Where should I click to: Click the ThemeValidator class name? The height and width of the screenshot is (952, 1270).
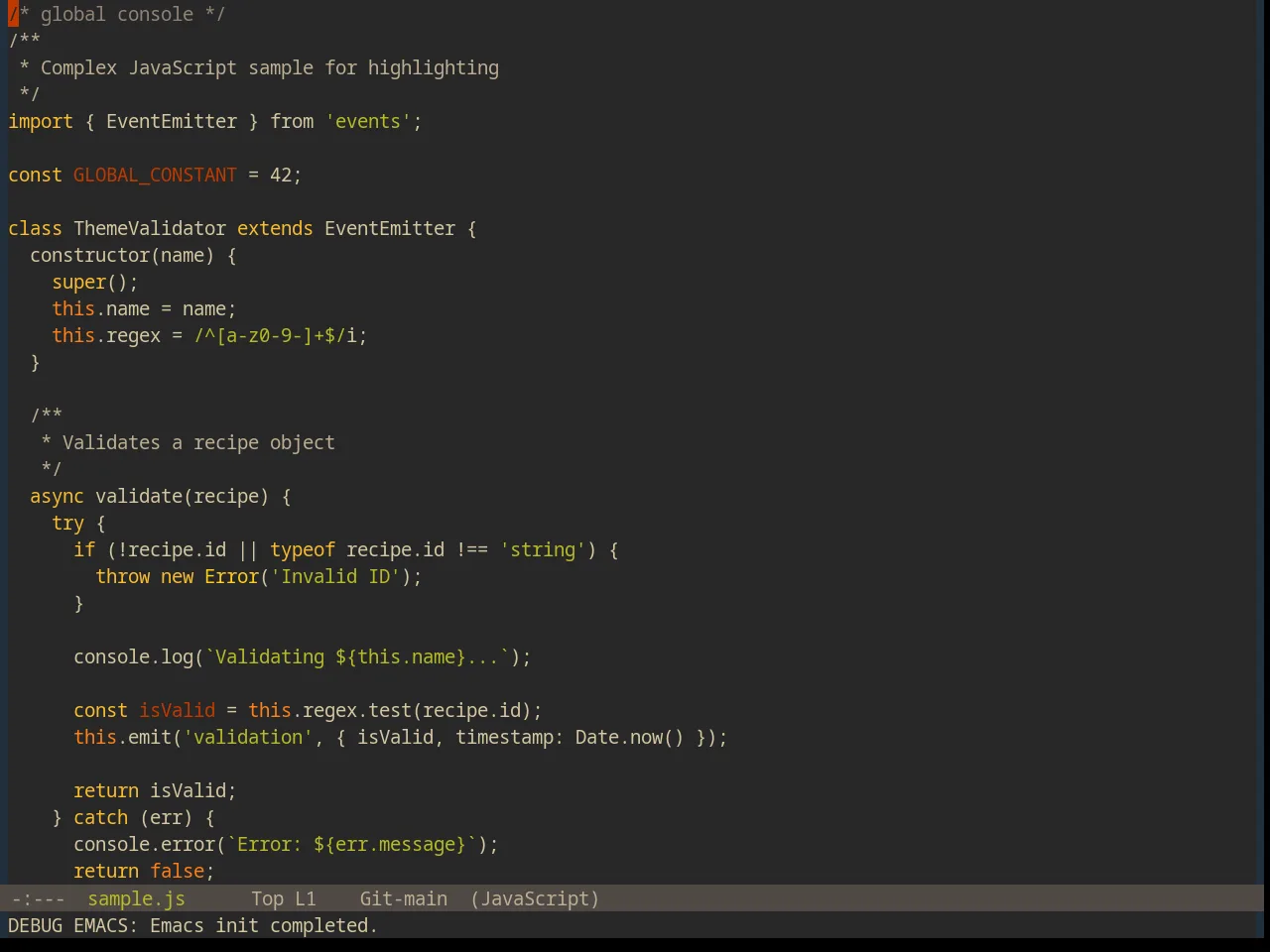coord(150,228)
